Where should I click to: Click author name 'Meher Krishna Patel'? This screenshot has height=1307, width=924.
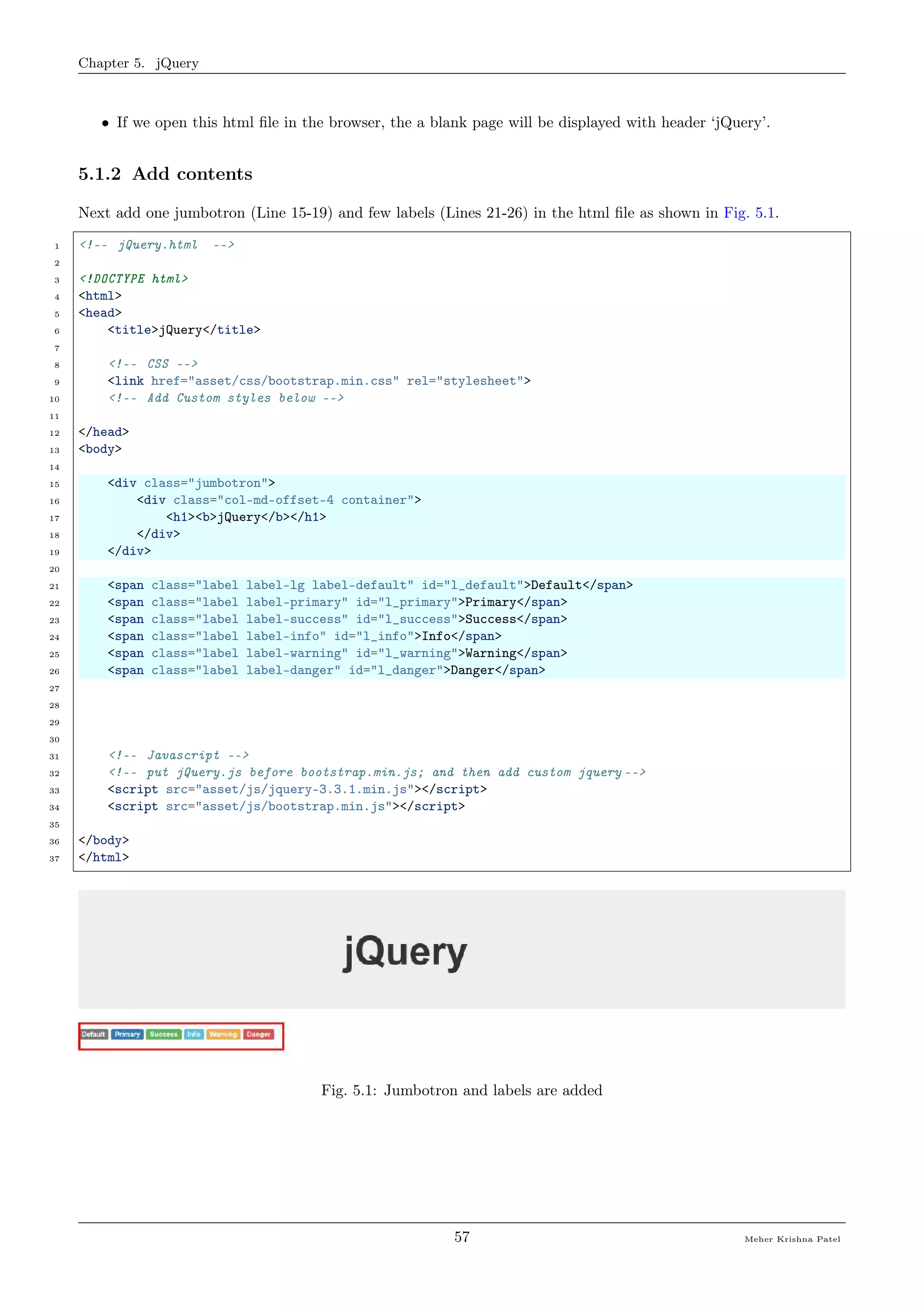point(792,1239)
